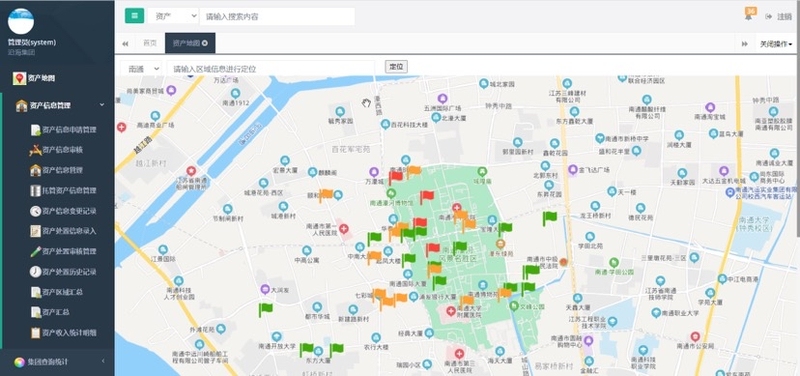
Task: Open the 资产 search type dropdown
Action: pyautogui.click(x=173, y=16)
